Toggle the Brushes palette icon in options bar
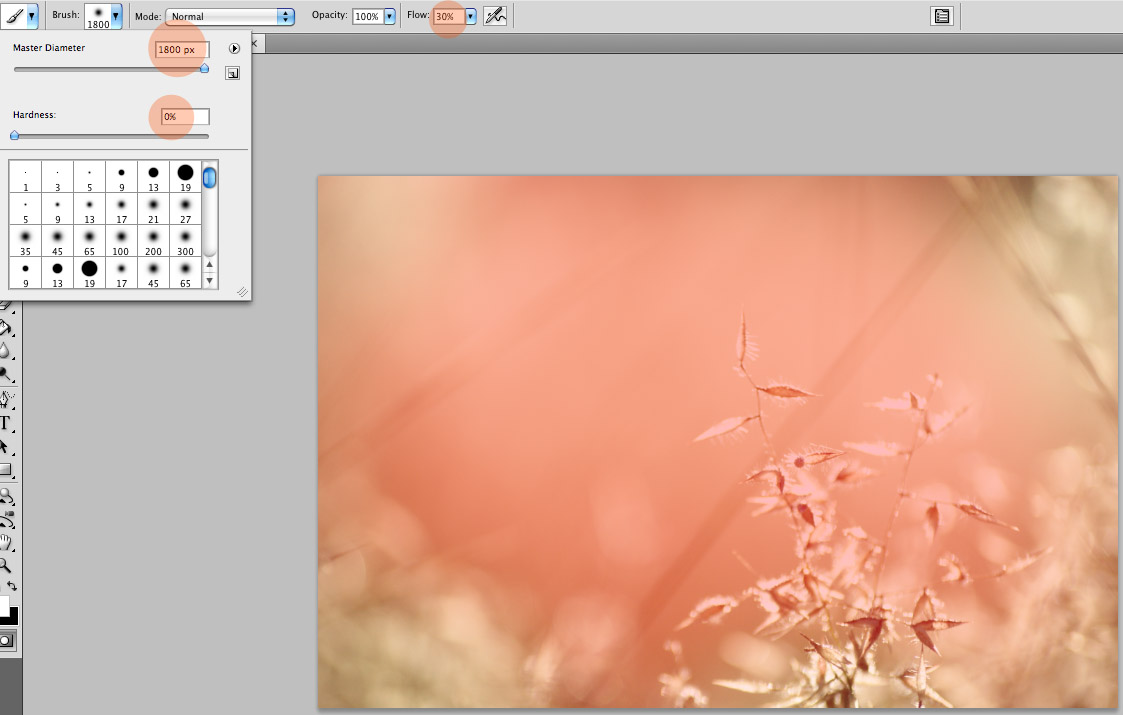Viewport: 1123px width, 715px height. (x=942, y=16)
